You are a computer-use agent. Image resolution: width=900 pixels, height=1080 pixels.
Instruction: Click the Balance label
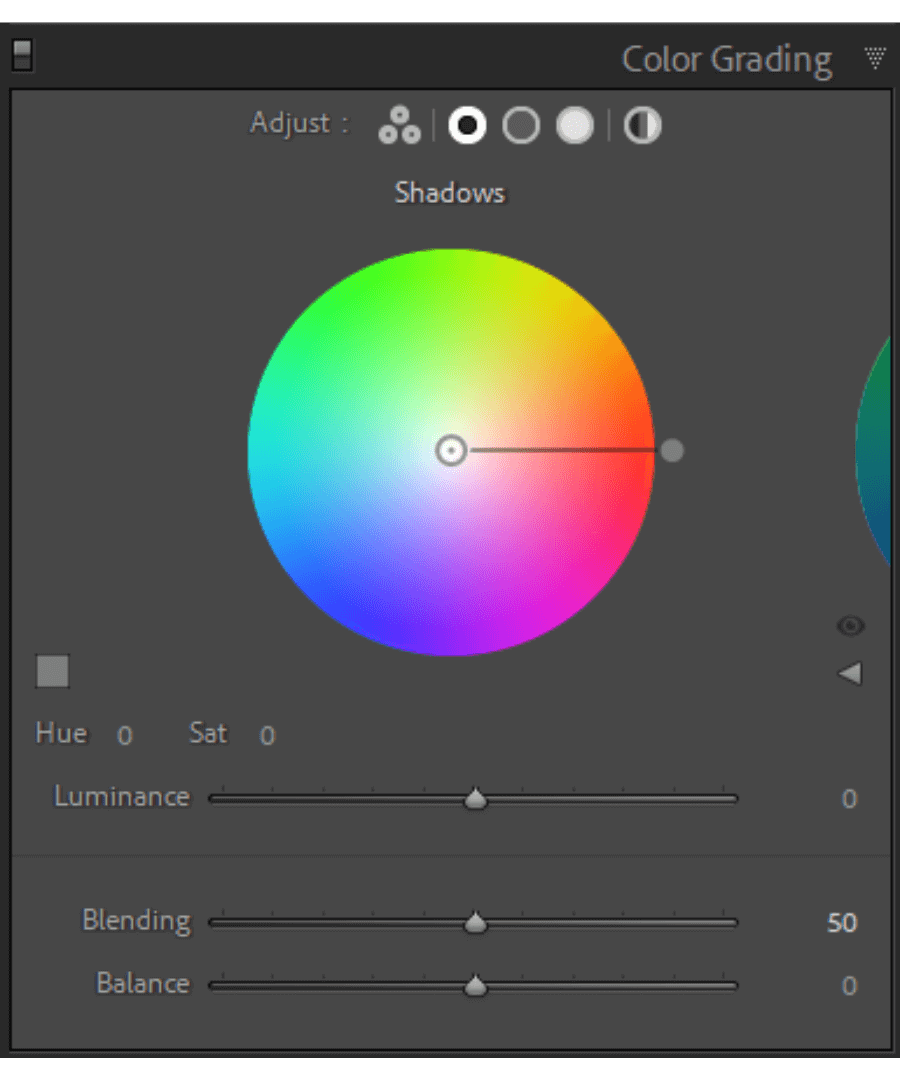pyautogui.click(x=143, y=984)
